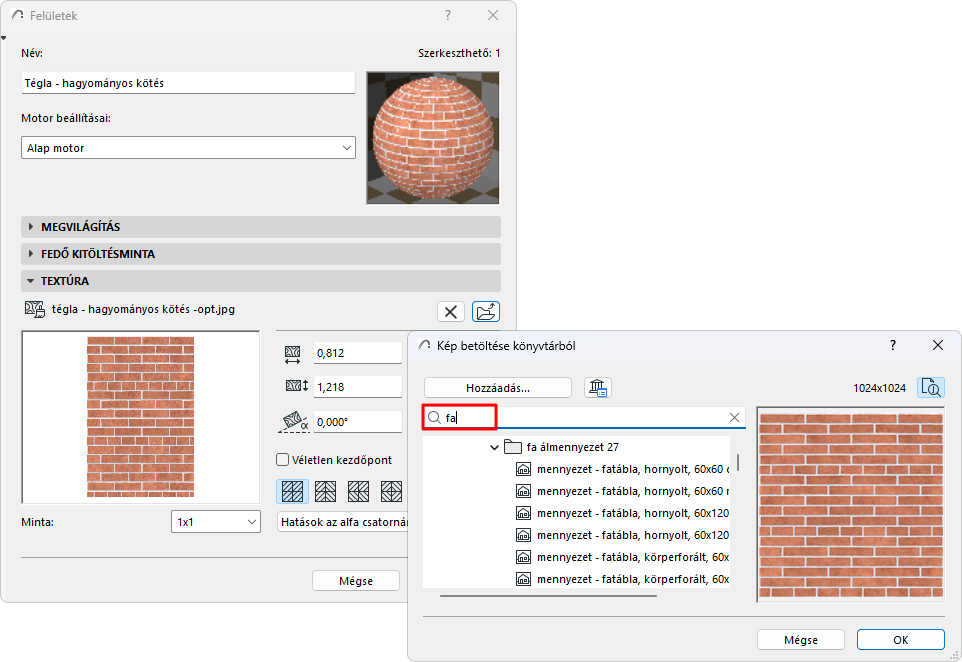Collapse the TEXTÚRA section
The height and width of the screenshot is (662, 962).
261,281
